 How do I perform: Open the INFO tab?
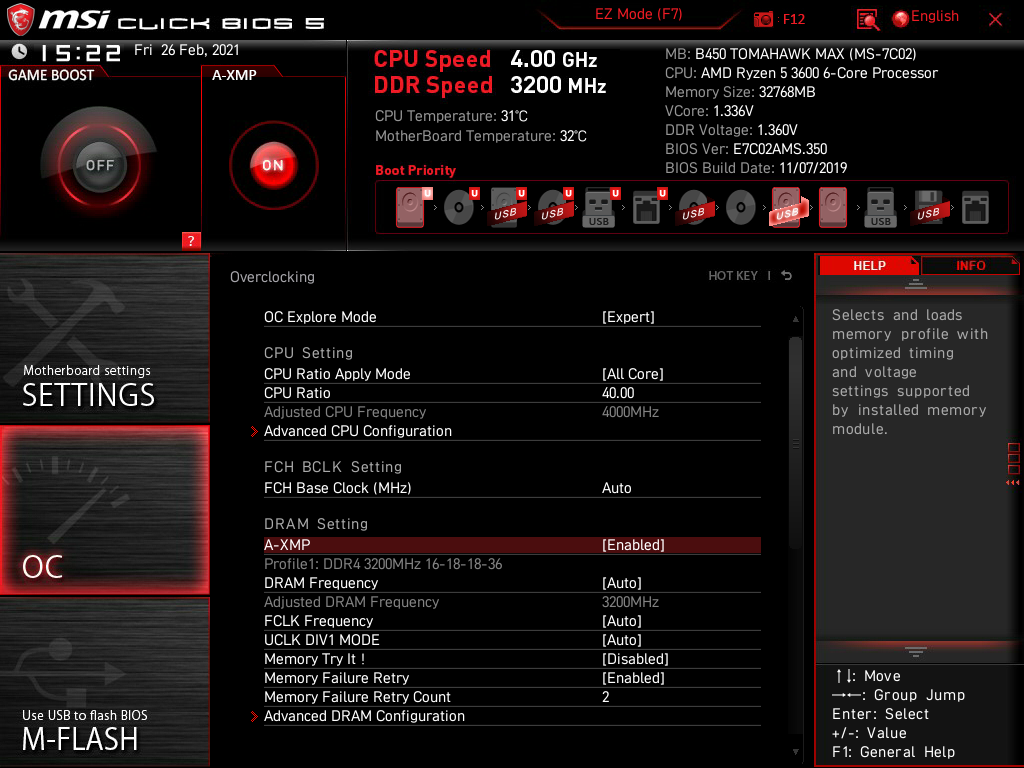[x=970, y=266]
